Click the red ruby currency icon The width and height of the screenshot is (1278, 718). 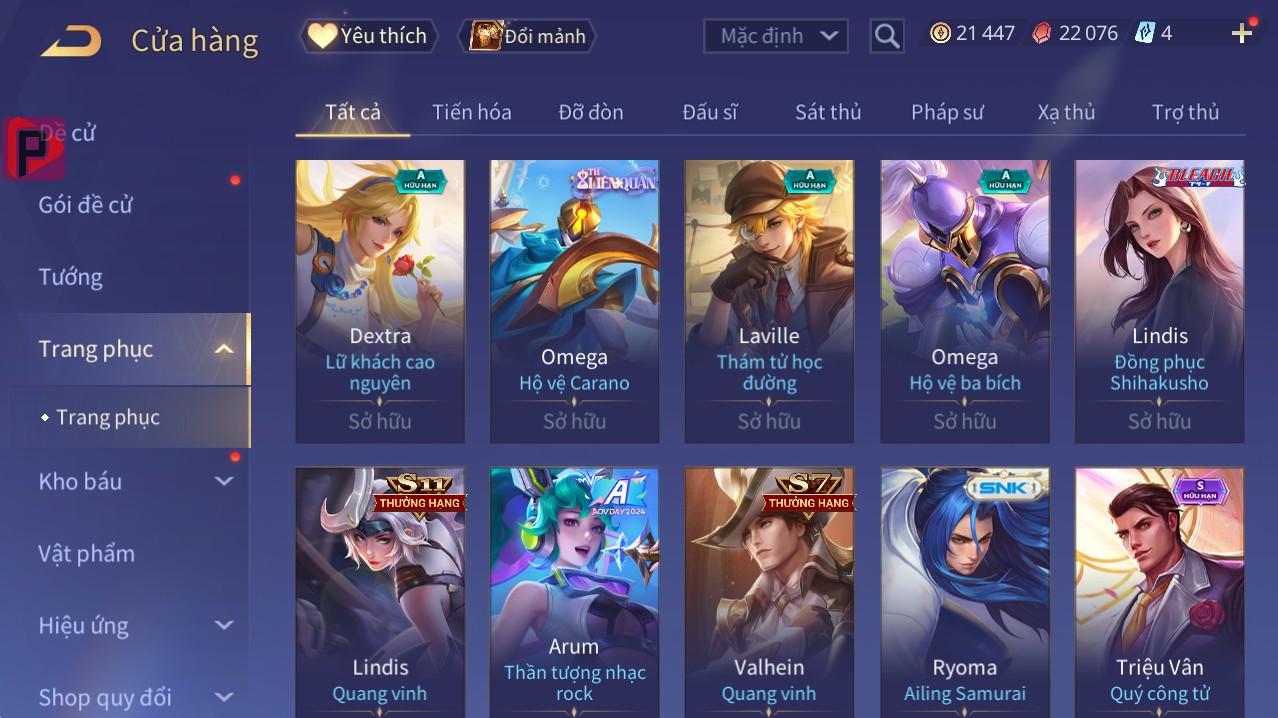click(1042, 33)
